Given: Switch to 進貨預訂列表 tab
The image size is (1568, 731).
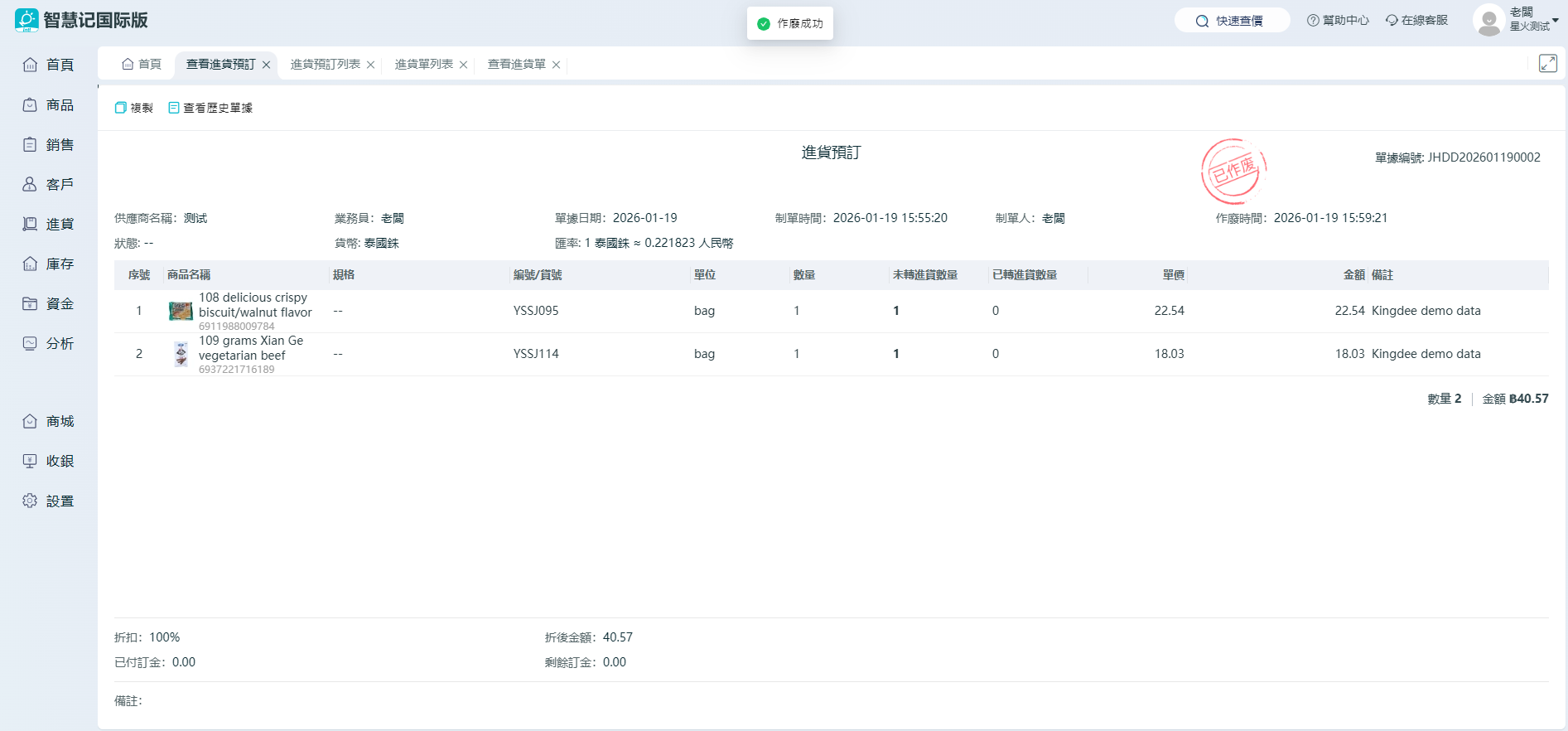Looking at the screenshot, I should [325, 65].
